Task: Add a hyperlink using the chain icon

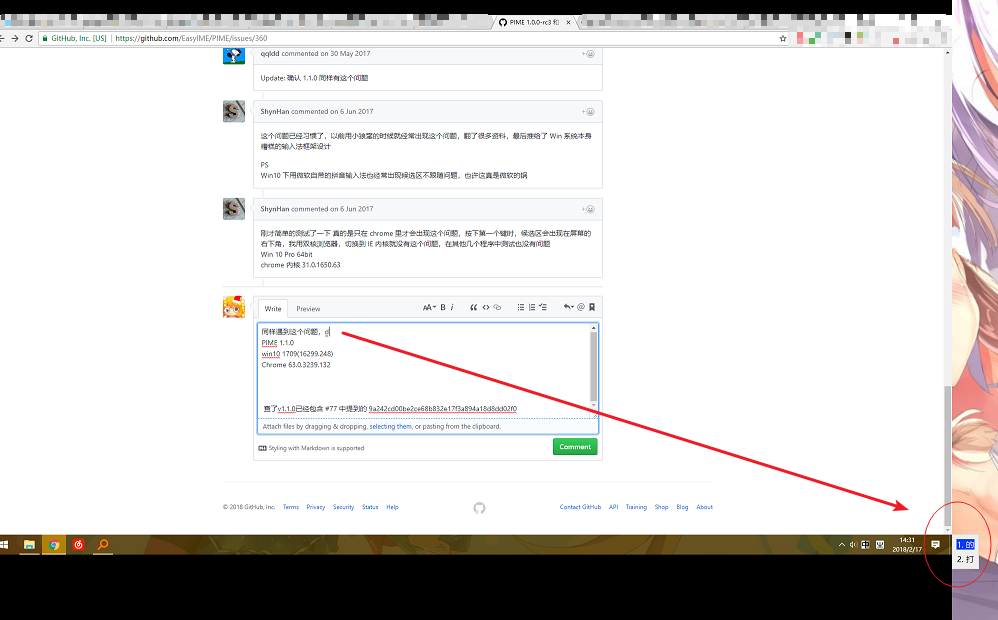Action: tap(497, 307)
